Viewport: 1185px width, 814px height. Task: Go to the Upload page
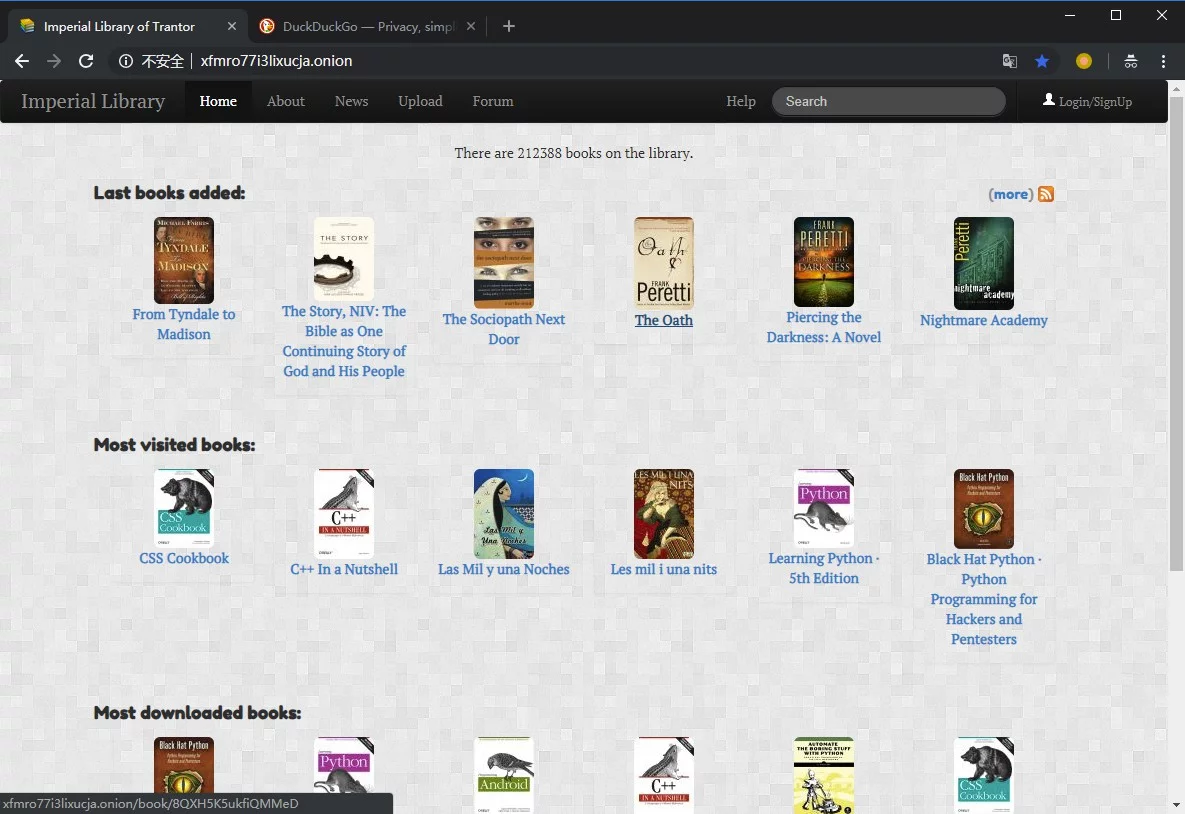420,101
